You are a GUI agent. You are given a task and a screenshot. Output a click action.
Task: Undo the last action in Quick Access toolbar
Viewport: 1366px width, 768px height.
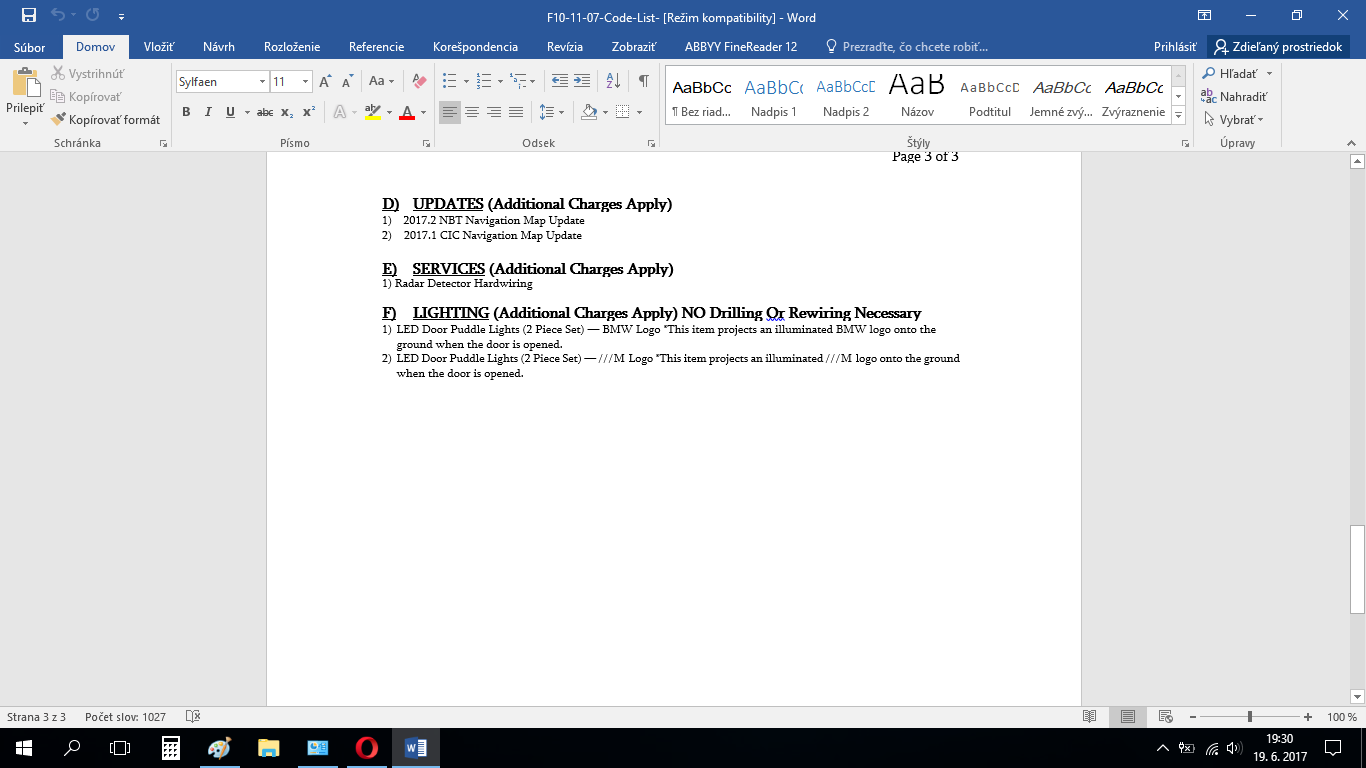click(58, 16)
